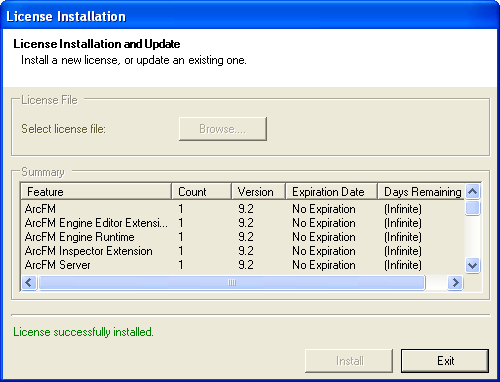500x382 pixels.
Task: Select the ArcFM Inspector Extension row
Action: point(242,251)
